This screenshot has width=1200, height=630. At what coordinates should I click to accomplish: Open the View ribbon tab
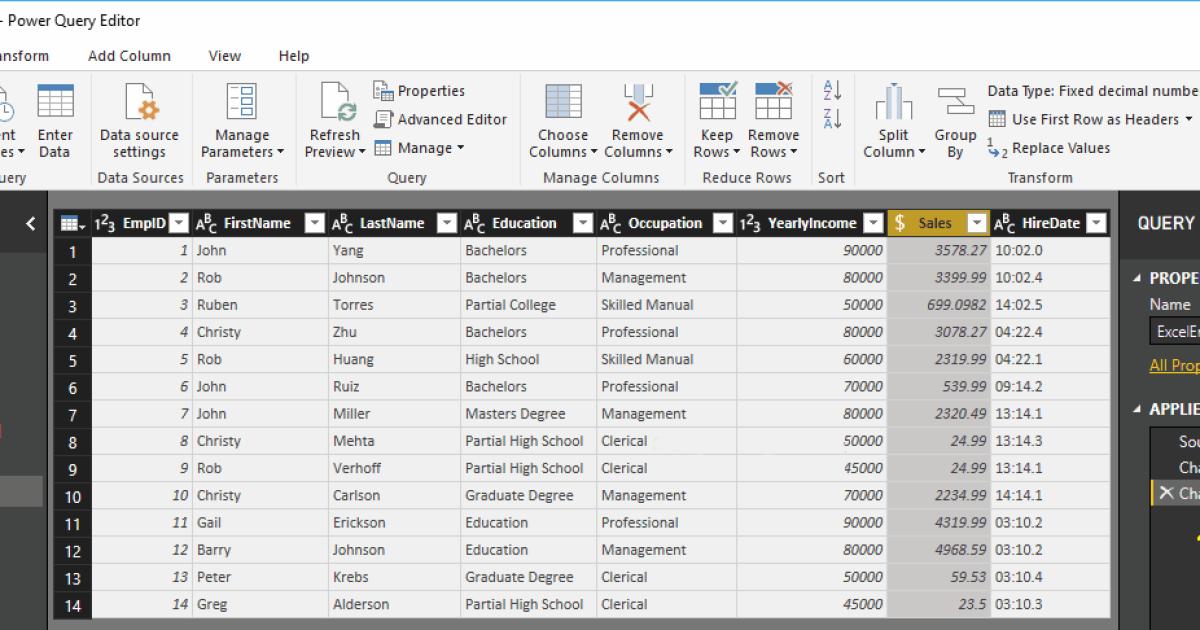(x=224, y=56)
